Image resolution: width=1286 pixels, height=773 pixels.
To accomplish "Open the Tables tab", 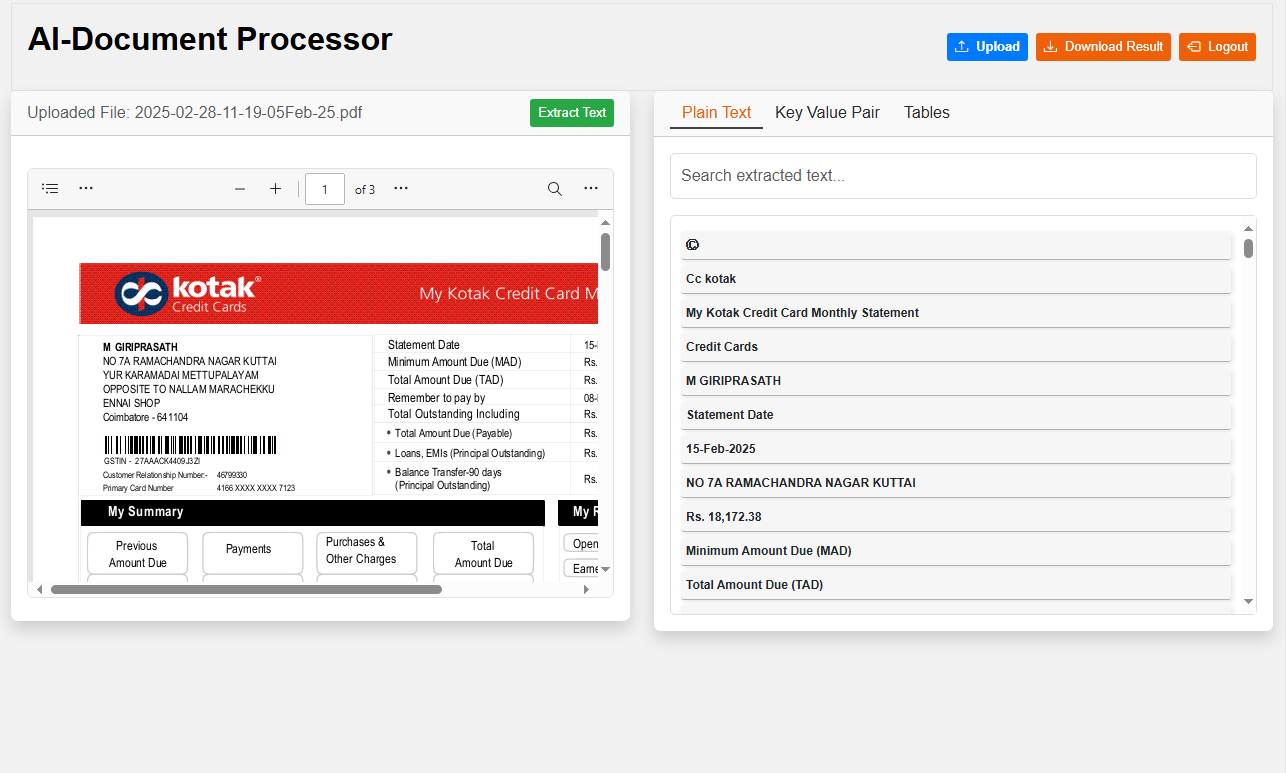I will click(926, 113).
